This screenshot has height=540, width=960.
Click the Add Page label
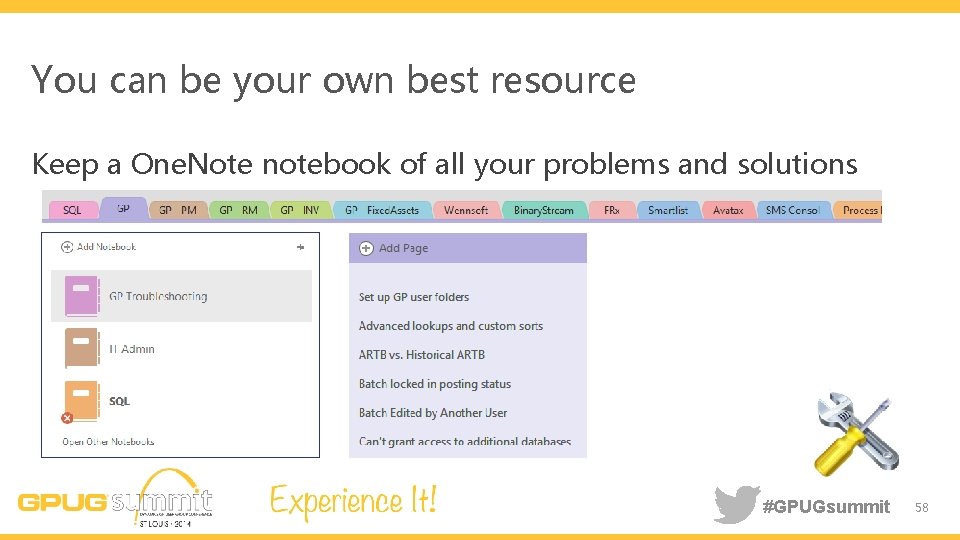click(403, 248)
